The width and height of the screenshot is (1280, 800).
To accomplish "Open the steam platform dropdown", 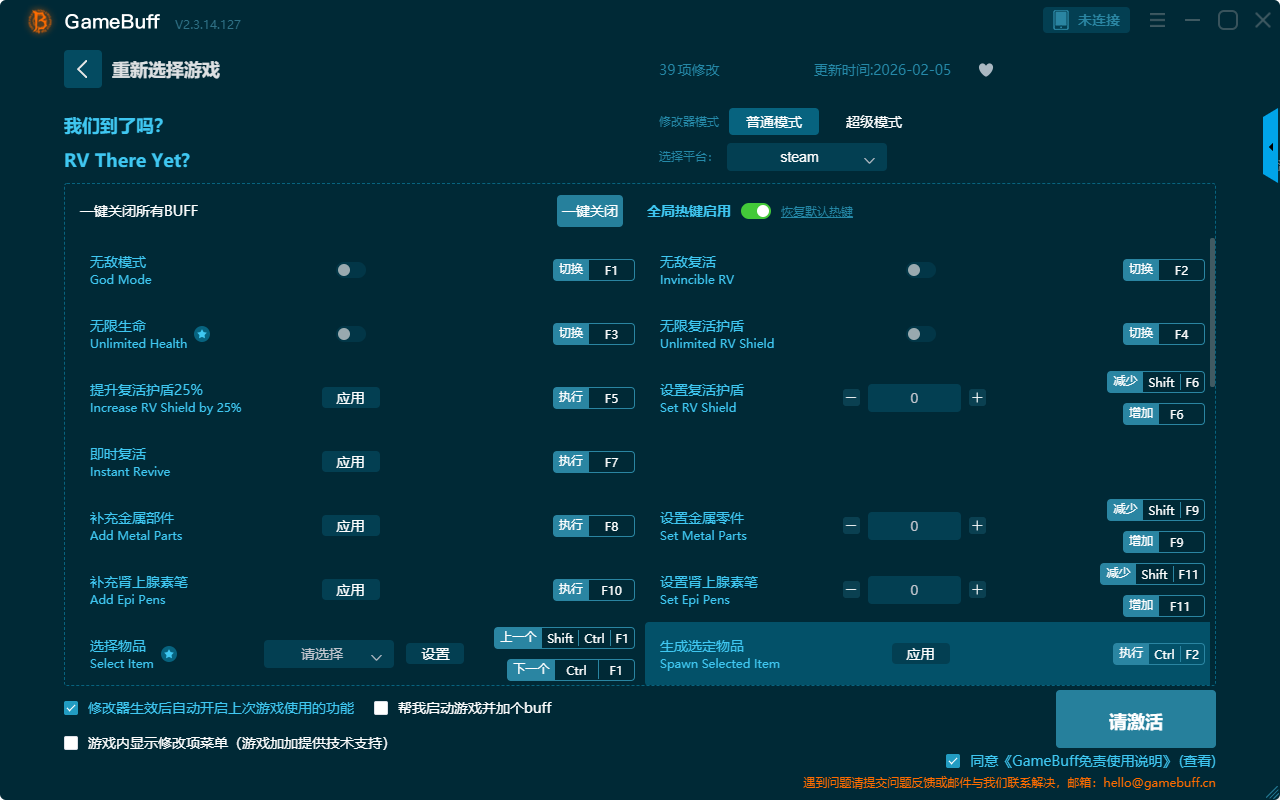I will tap(806, 157).
